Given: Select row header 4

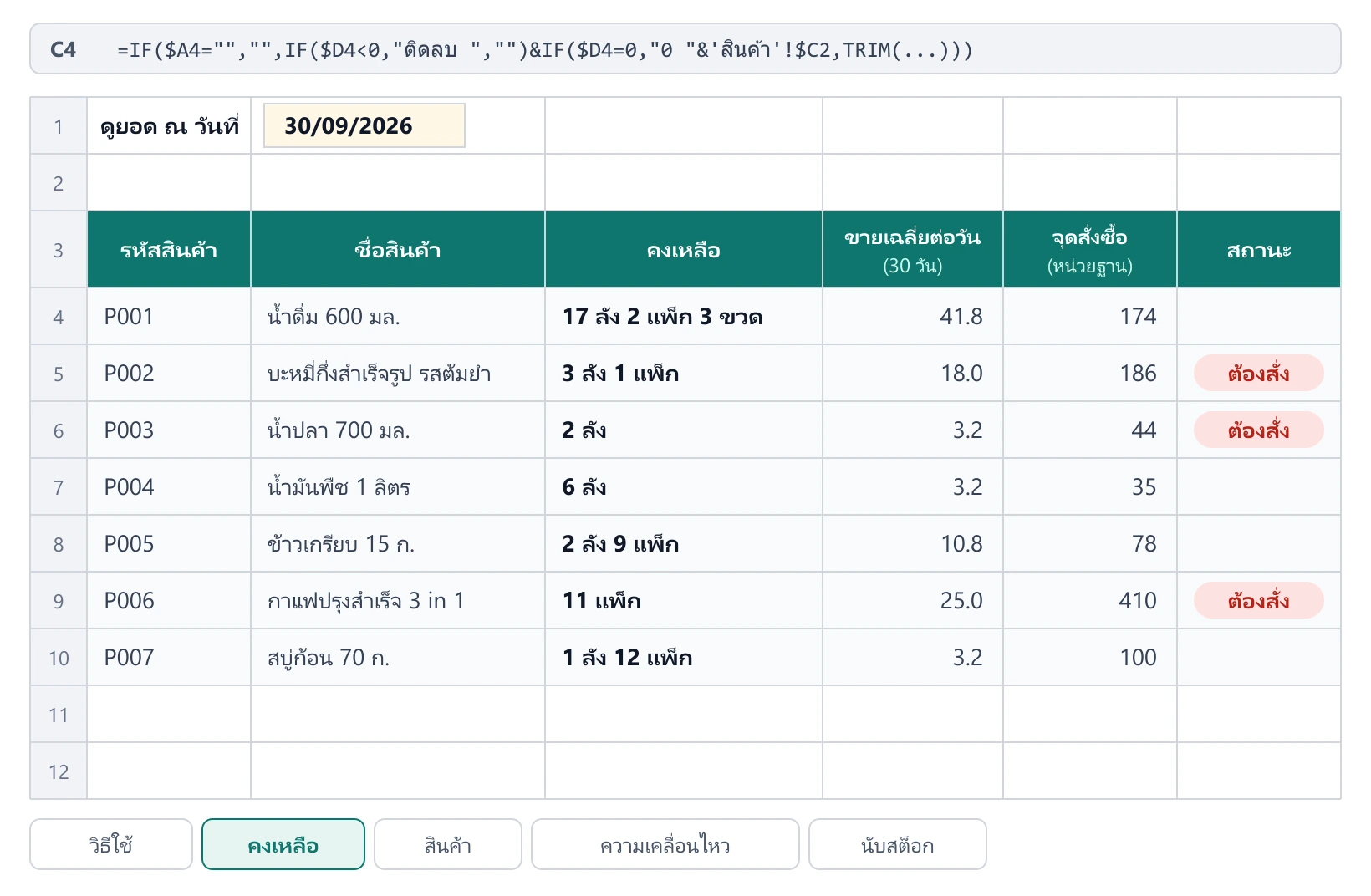Looking at the screenshot, I should pos(59,317).
